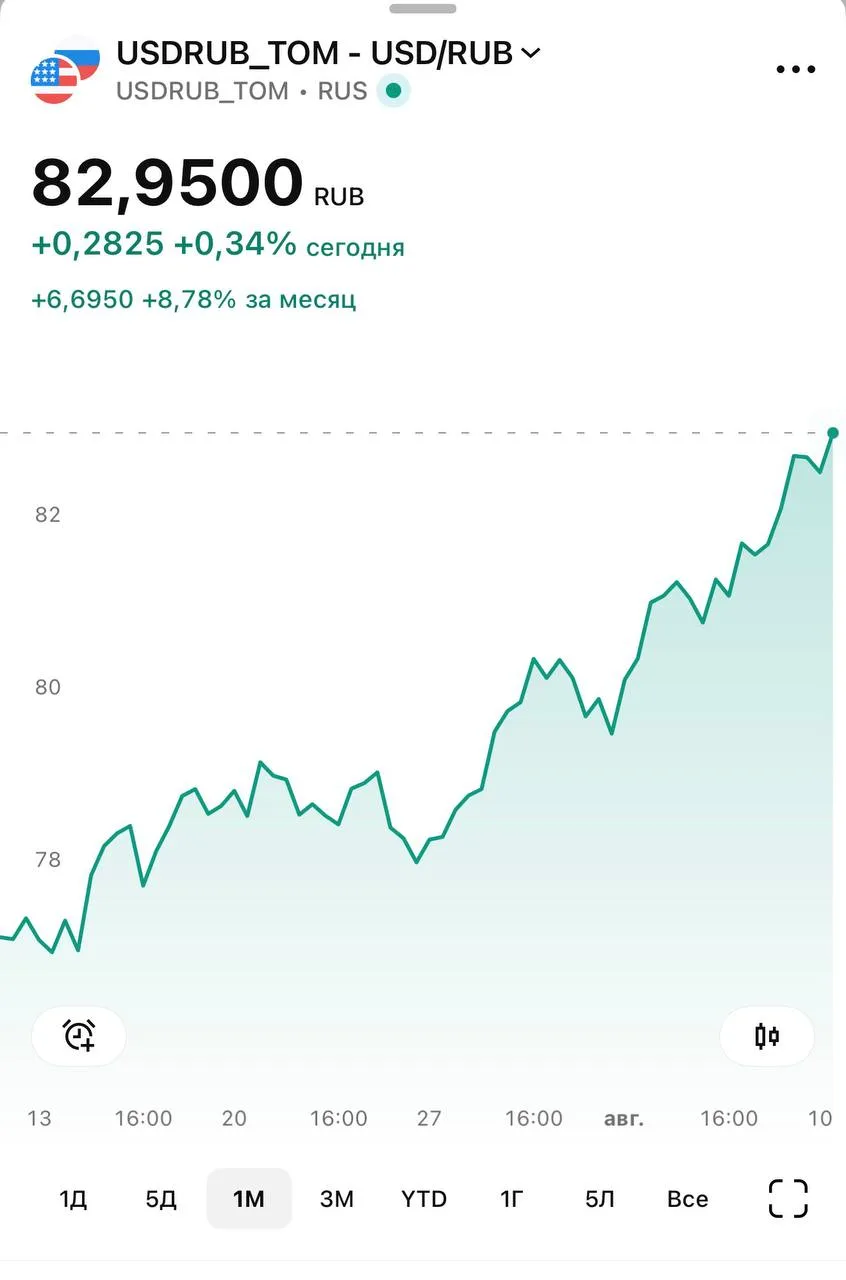Tap the sheet drag handle at top
846x1280 pixels.
423,8
